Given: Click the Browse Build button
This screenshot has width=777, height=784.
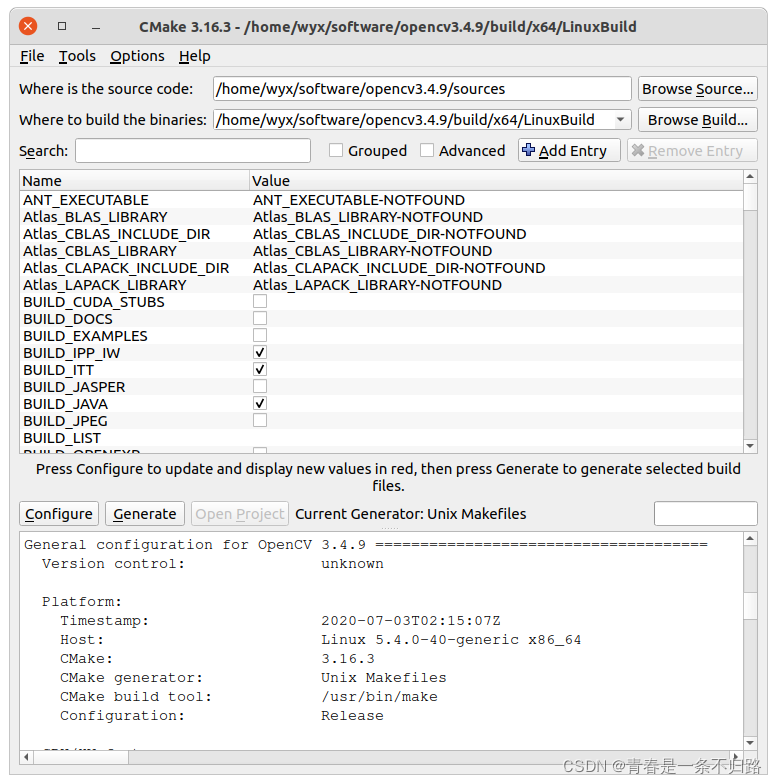Looking at the screenshot, I should click(x=697, y=120).
